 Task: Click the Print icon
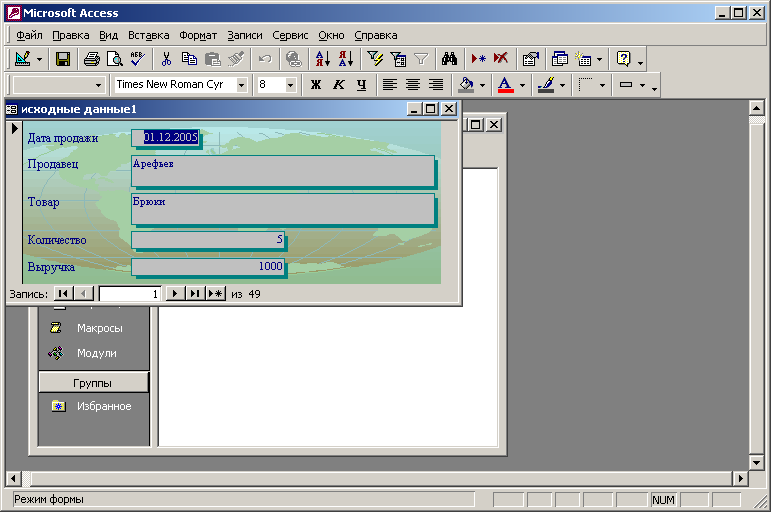pos(91,60)
